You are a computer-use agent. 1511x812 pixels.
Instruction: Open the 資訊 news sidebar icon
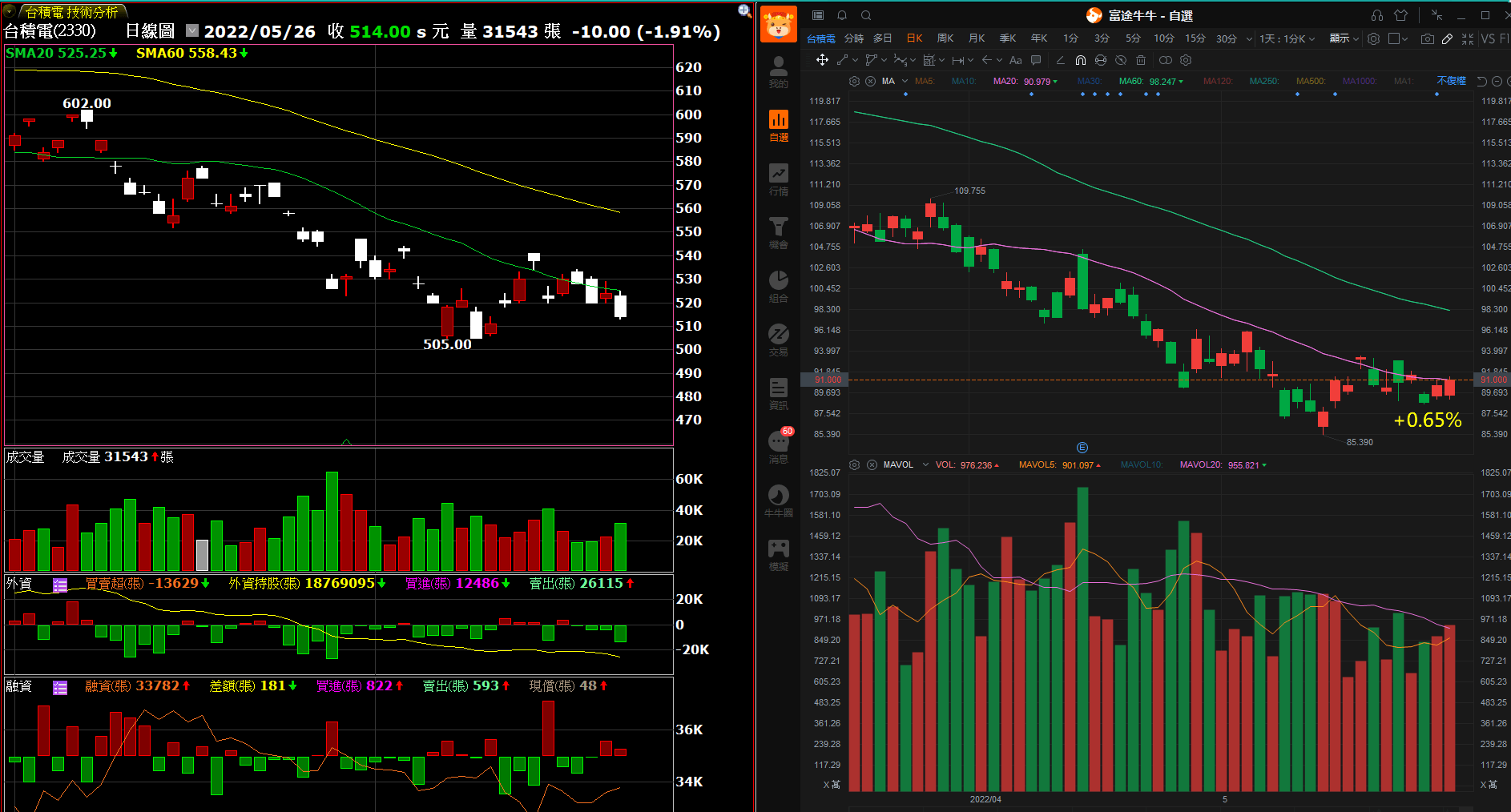pos(778,394)
